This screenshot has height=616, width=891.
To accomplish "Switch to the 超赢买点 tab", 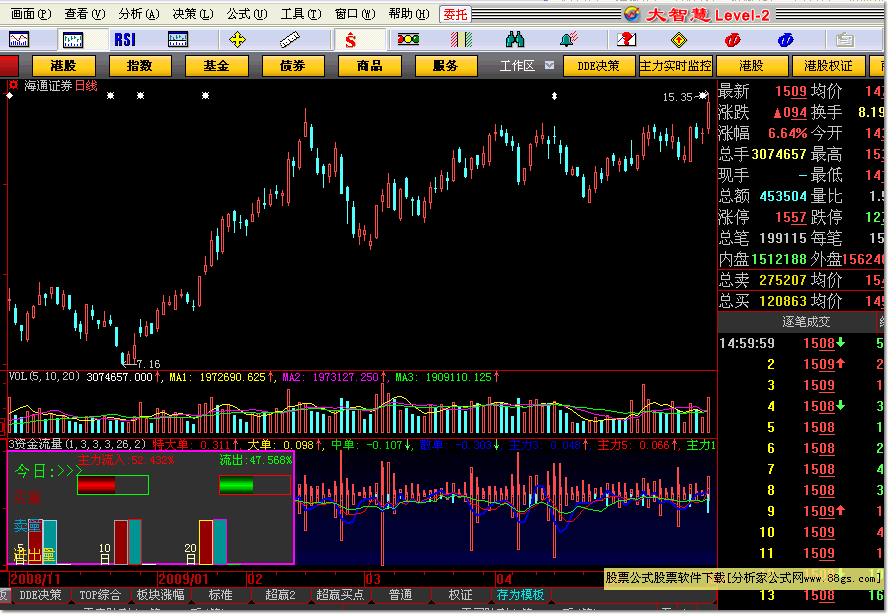I will pos(340,595).
